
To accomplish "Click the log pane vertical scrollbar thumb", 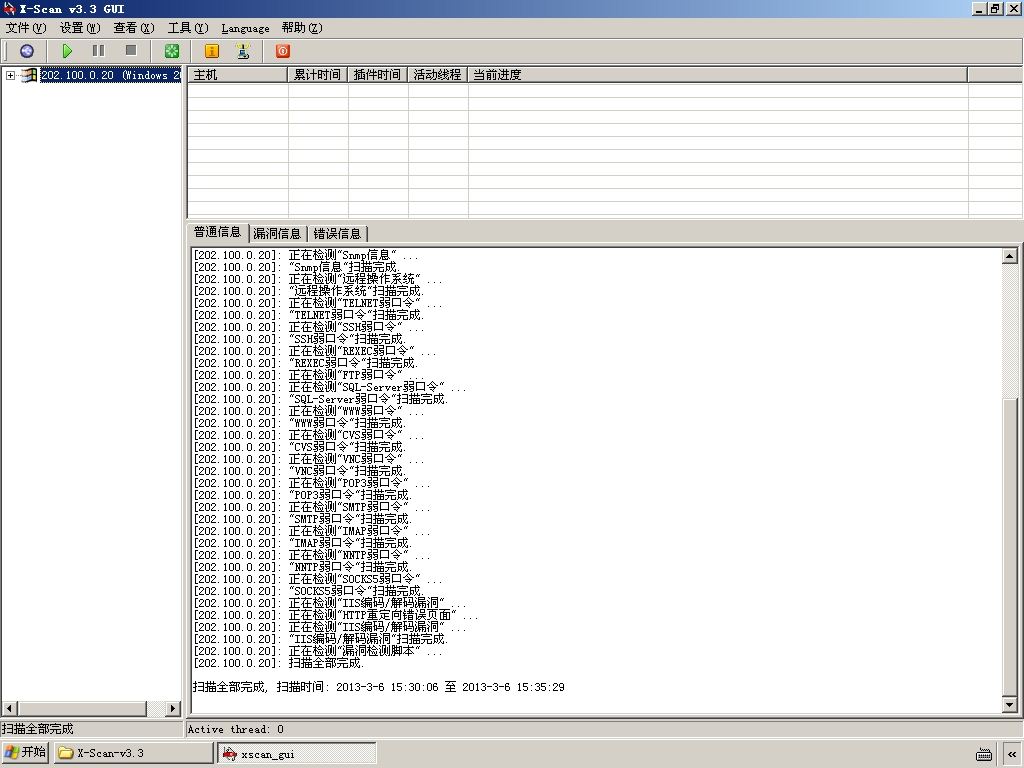I will coord(1010,547).
